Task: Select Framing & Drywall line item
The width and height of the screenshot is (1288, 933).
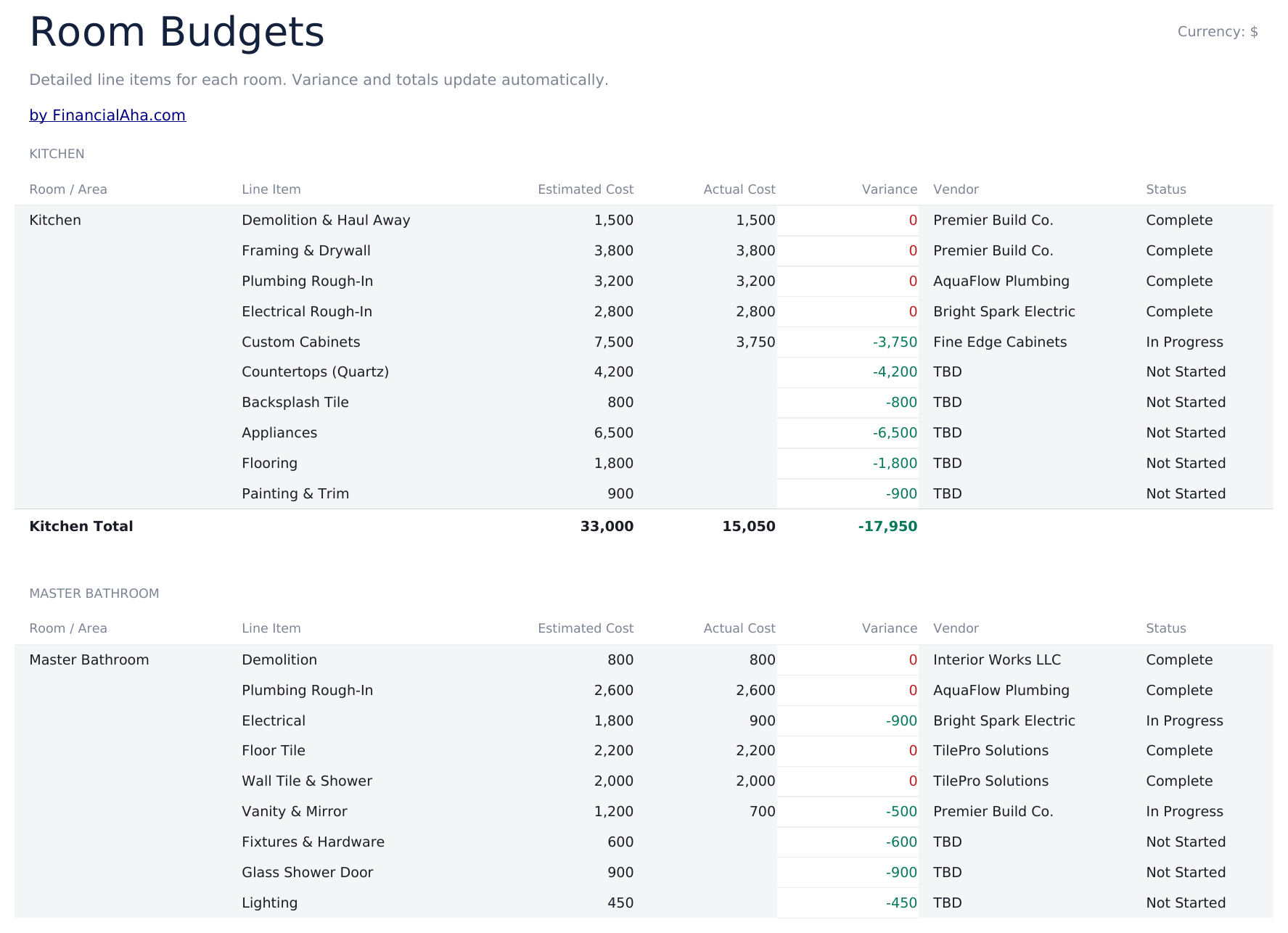Action: tap(306, 251)
